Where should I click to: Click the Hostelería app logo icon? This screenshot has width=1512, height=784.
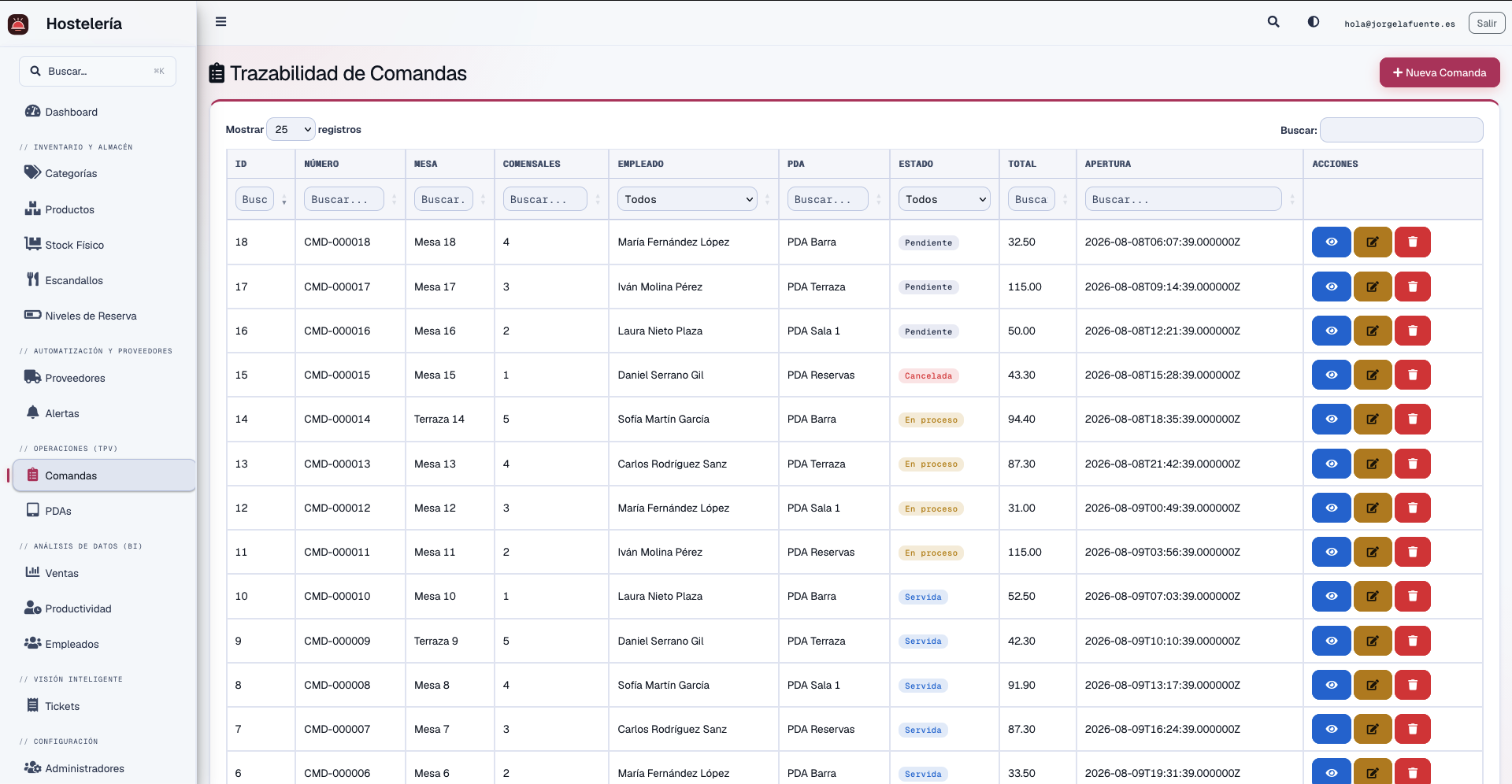[x=18, y=24]
